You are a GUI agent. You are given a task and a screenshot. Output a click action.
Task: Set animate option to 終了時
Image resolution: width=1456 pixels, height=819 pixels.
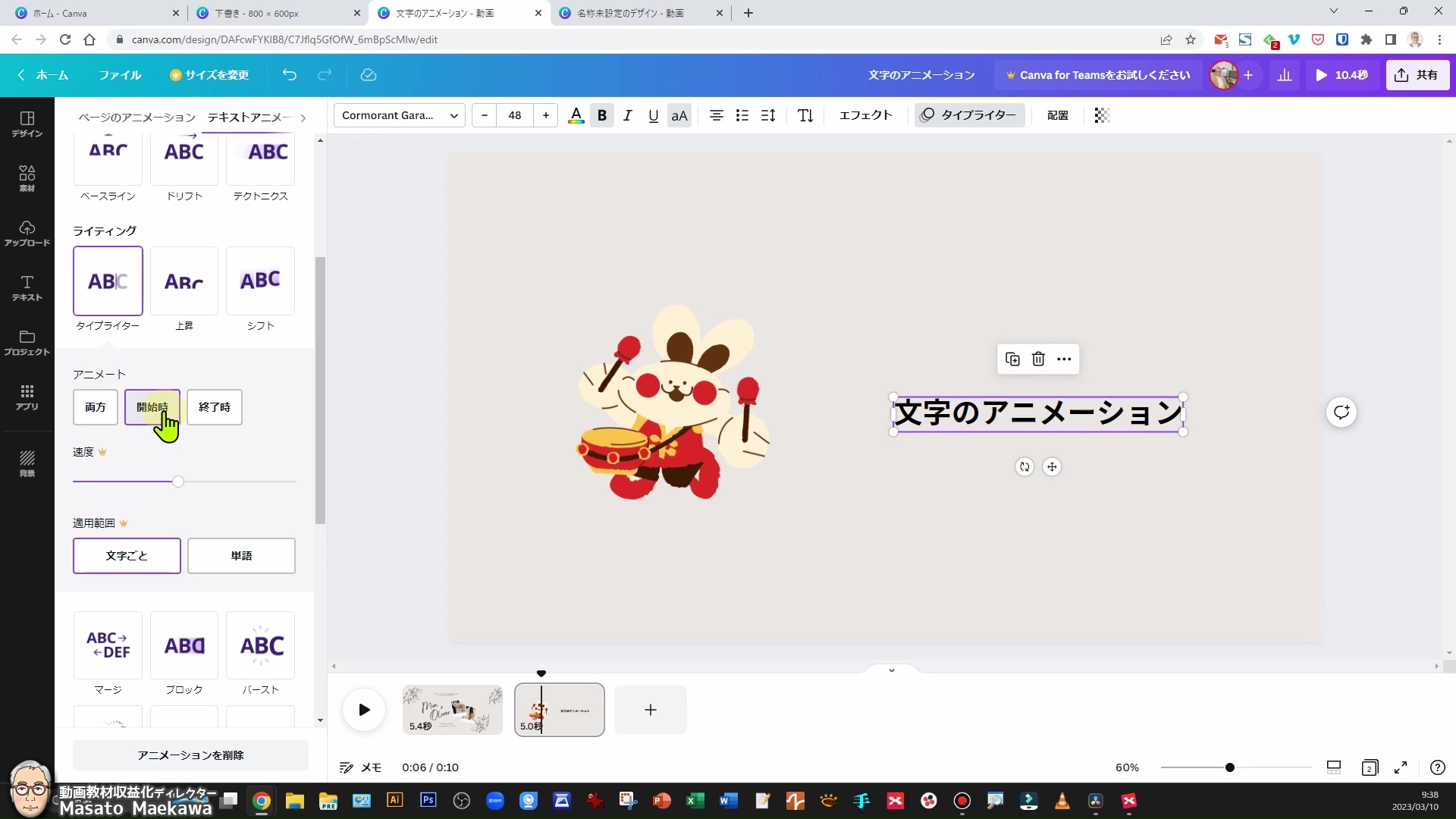215,407
